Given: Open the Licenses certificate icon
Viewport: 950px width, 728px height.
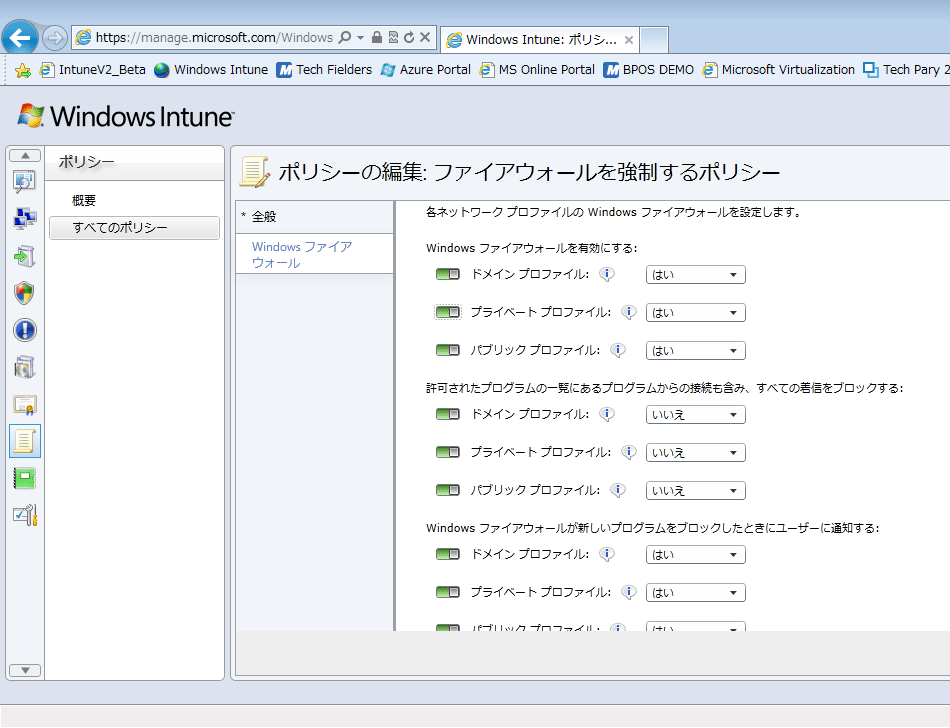Looking at the screenshot, I should pos(25,405).
